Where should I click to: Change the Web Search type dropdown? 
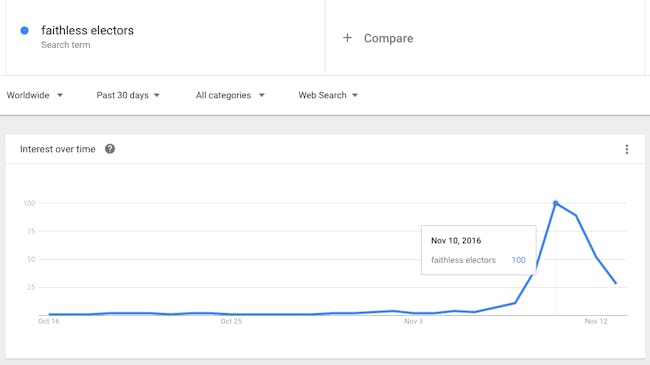[x=328, y=95]
